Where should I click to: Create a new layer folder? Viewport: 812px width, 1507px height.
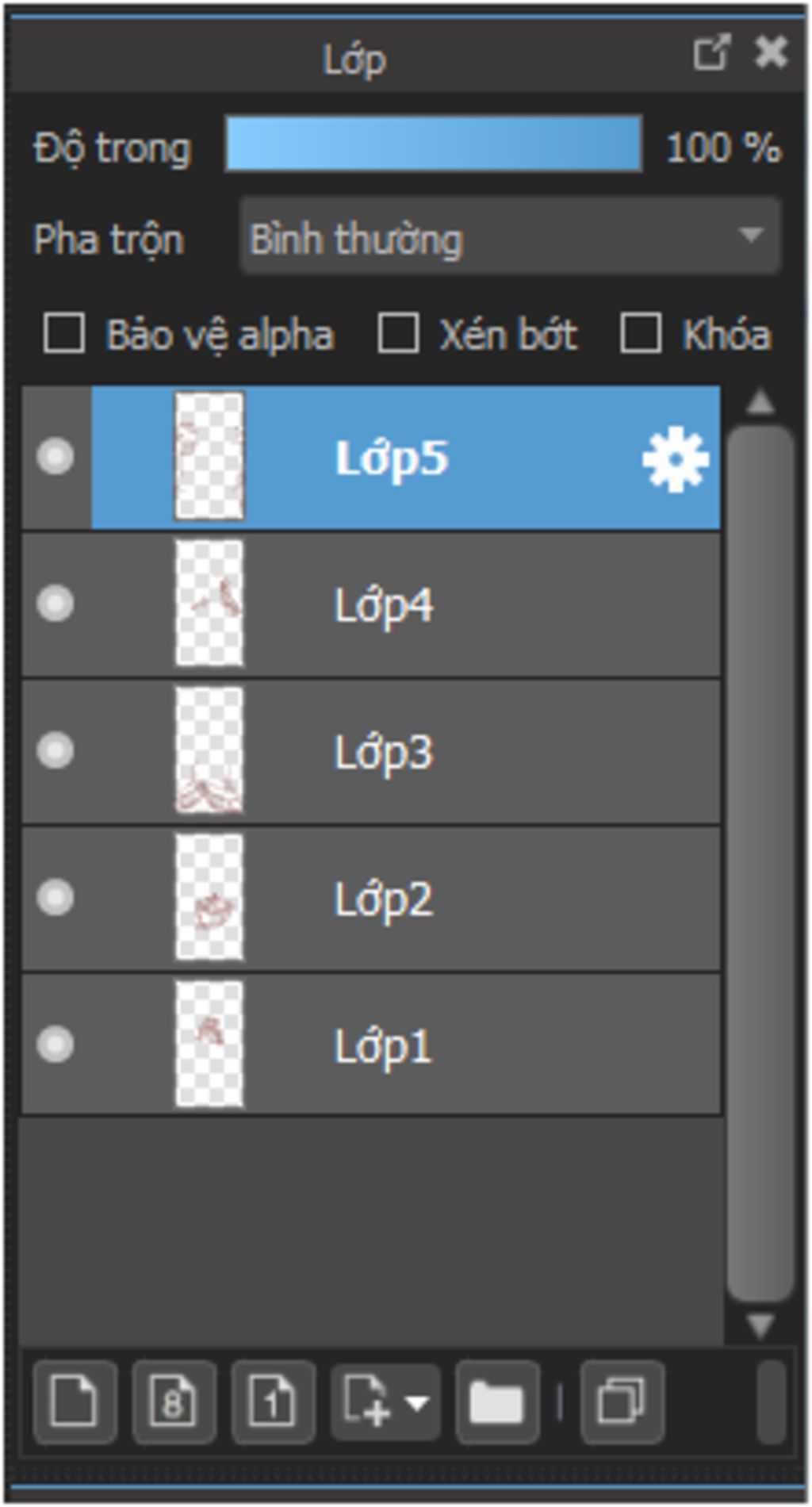[496, 1402]
